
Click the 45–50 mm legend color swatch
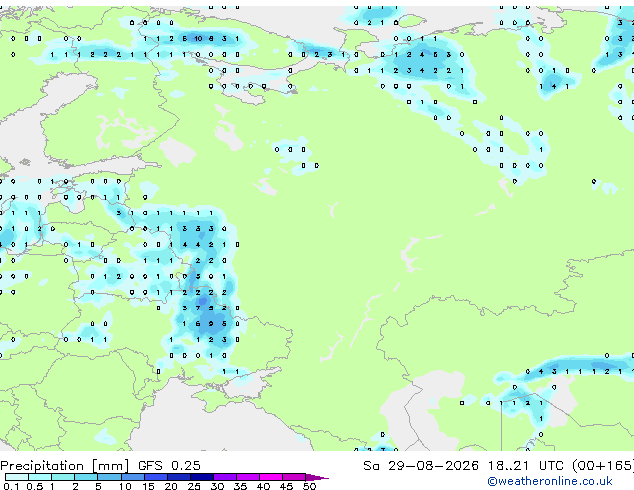point(294,477)
